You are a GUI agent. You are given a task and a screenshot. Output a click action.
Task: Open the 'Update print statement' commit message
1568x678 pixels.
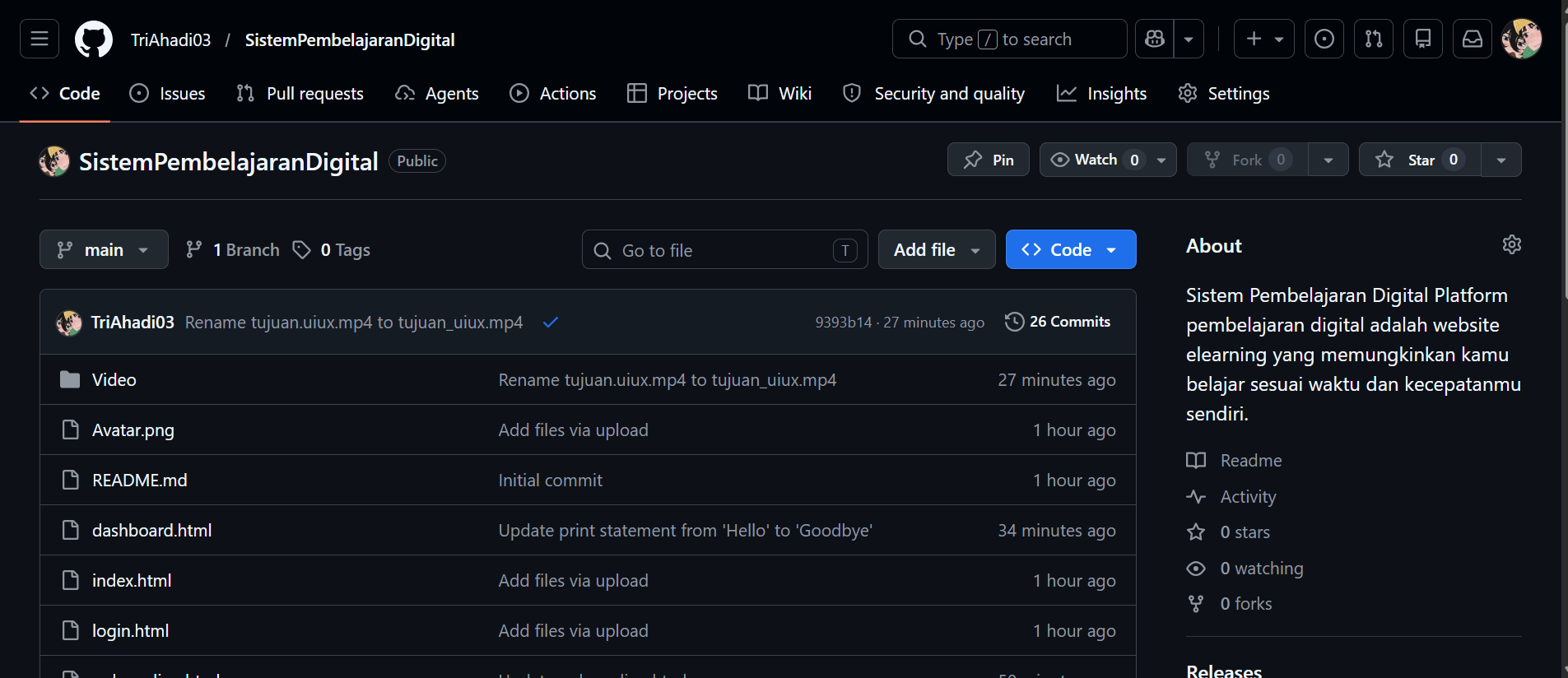686,530
